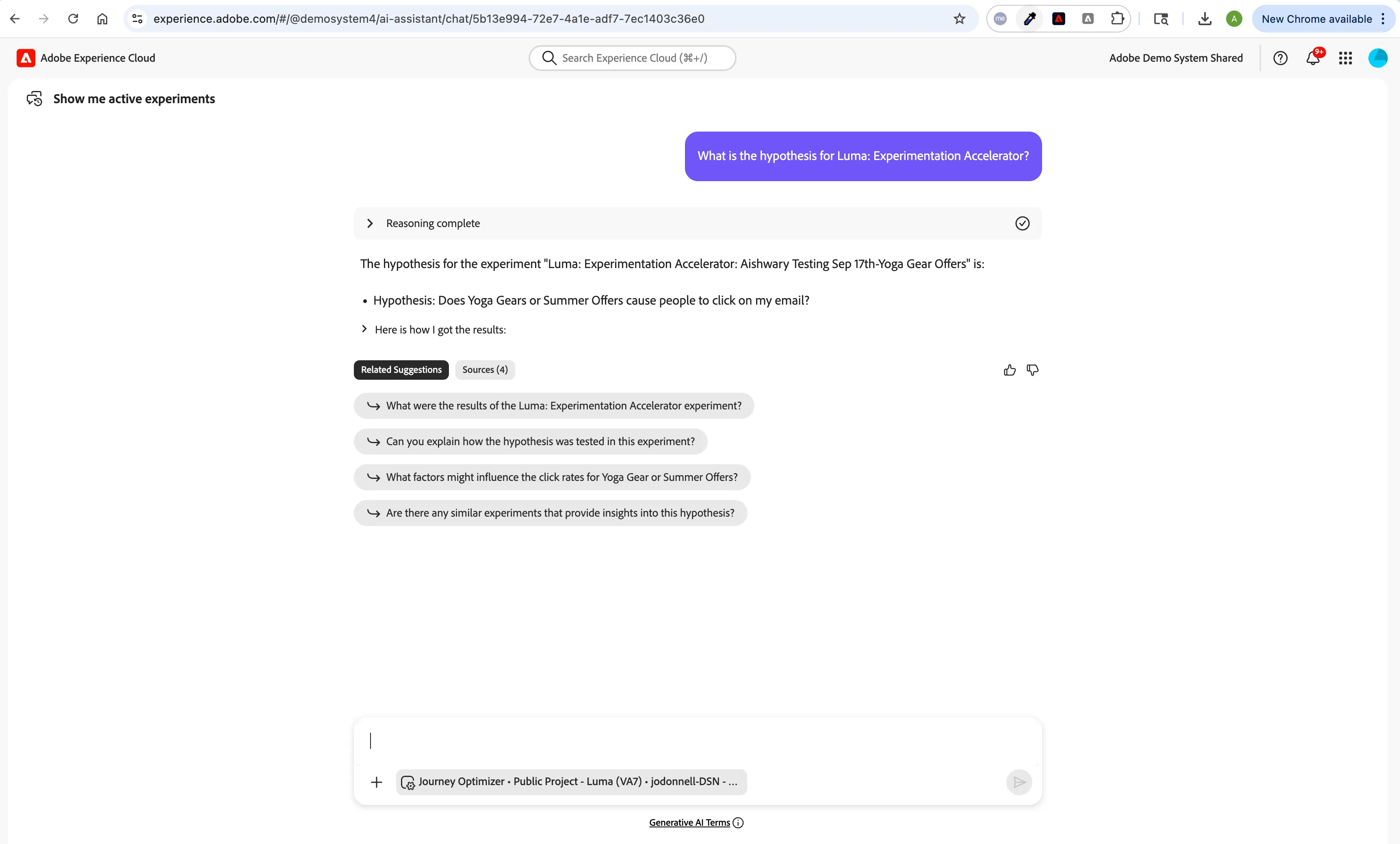Click the thumbs up feedback icon
Screen dimensions: 1400x844
[1010, 370]
